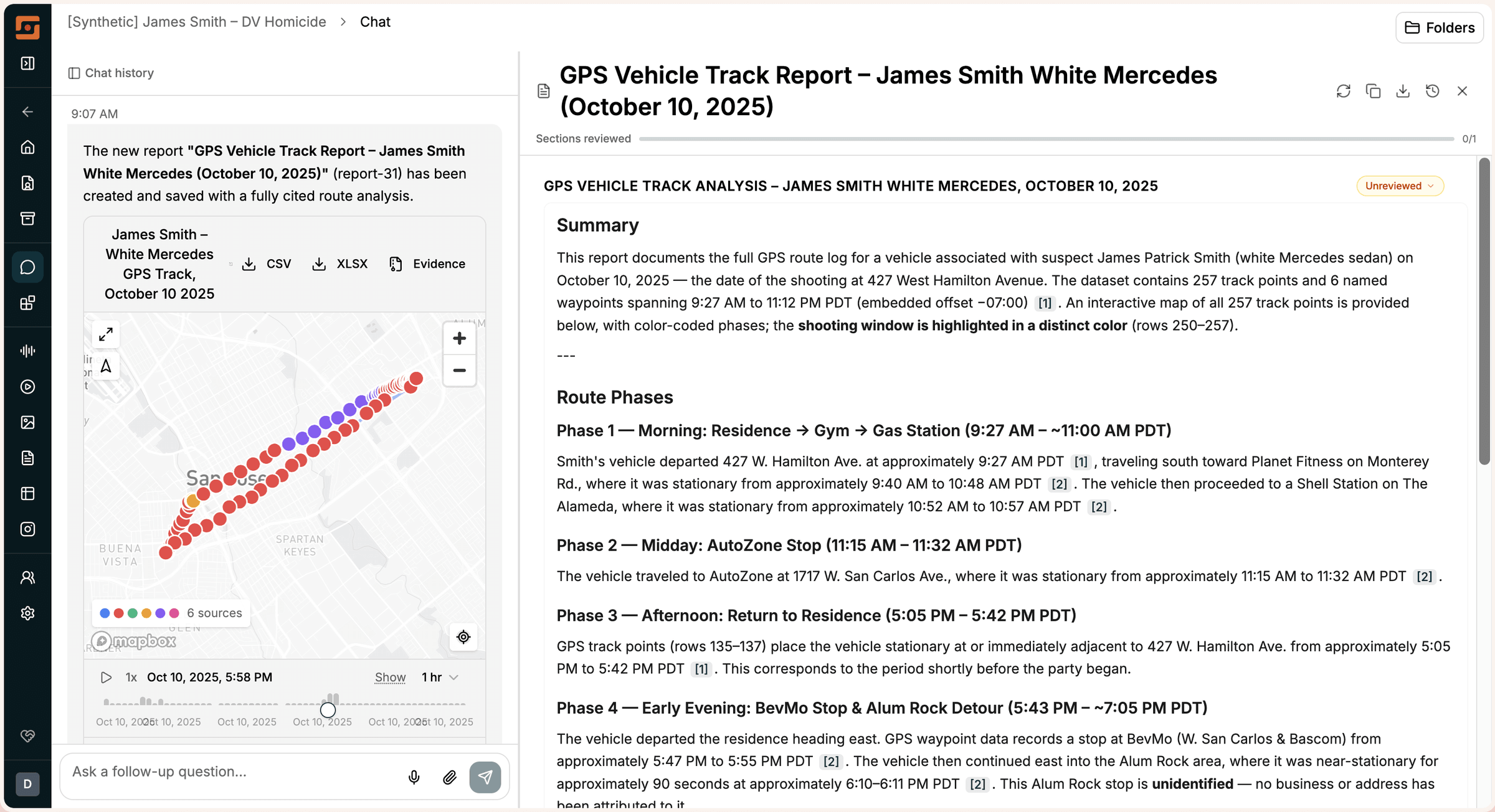Go back using the left arrow sidebar icon
This screenshot has width=1495, height=812.
[x=27, y=111]
